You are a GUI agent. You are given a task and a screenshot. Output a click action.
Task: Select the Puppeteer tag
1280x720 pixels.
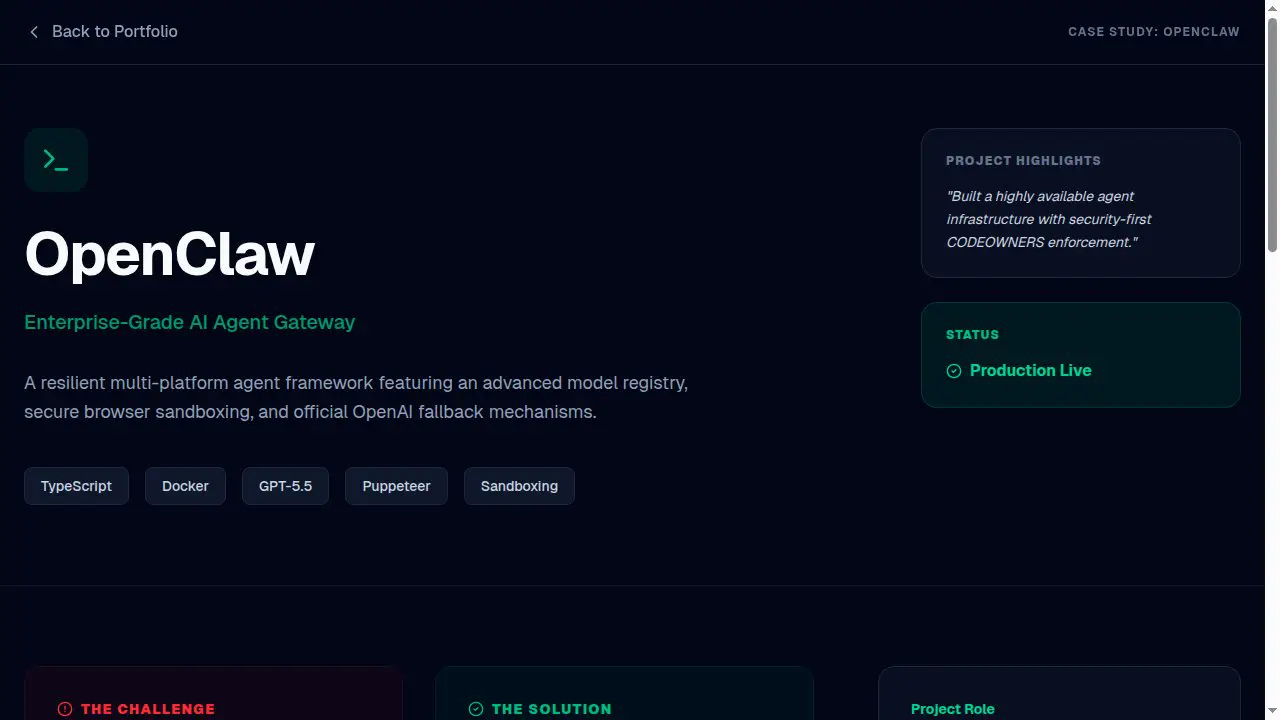tap(396, 486)
